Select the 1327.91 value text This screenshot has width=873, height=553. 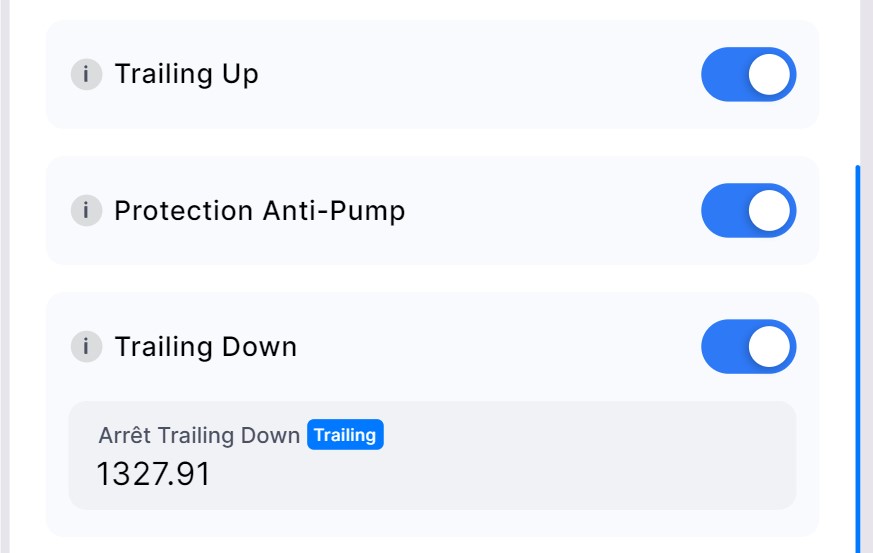coord(153,473)
